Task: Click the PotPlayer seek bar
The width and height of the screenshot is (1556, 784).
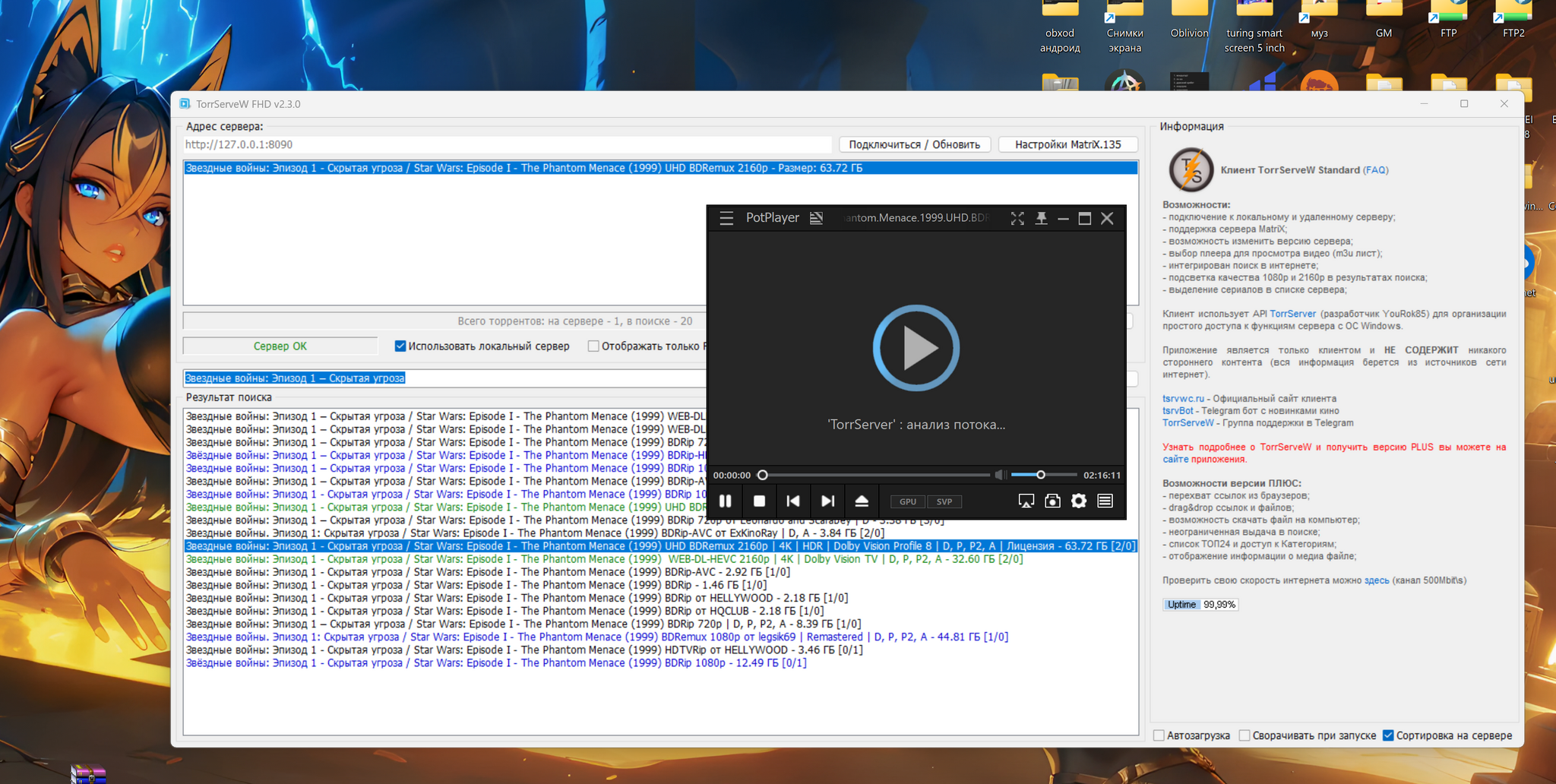Action: click(874, 475)
